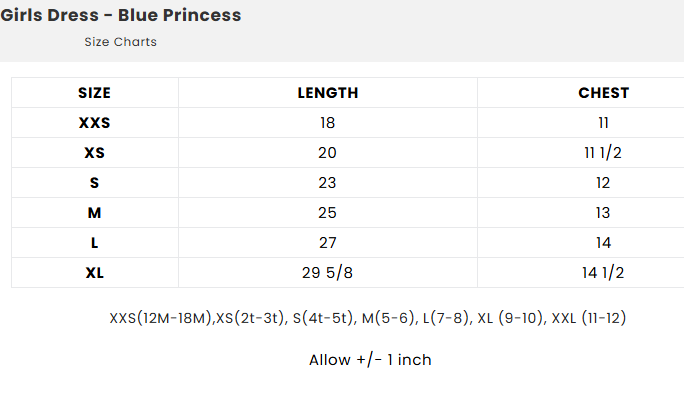The image size is (684, 400).
Task: Click the XS chest value 11 1/2
Action: [603, 153]
